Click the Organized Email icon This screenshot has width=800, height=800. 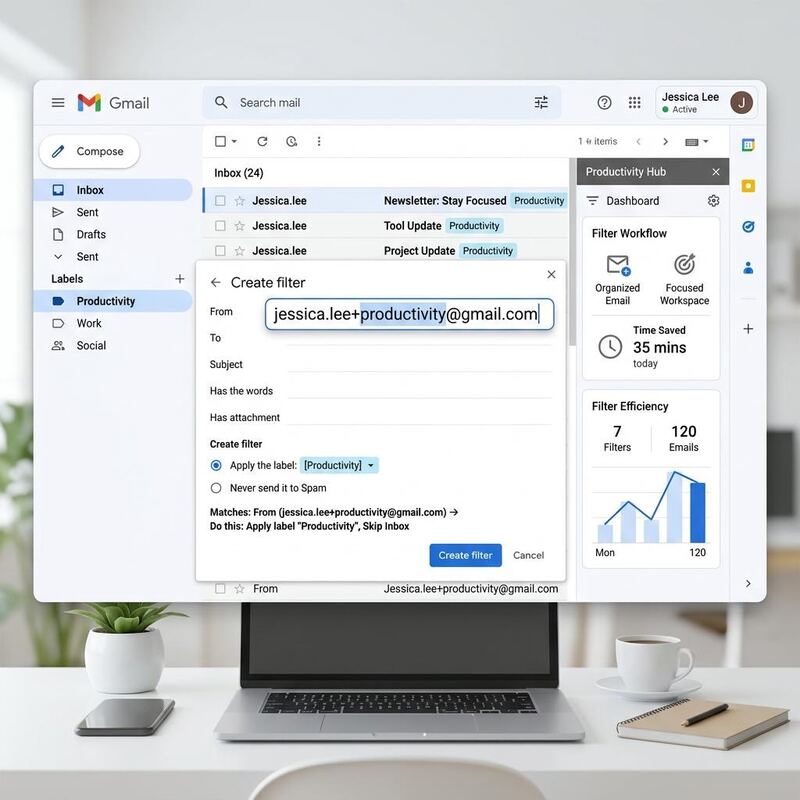[618, 265]
